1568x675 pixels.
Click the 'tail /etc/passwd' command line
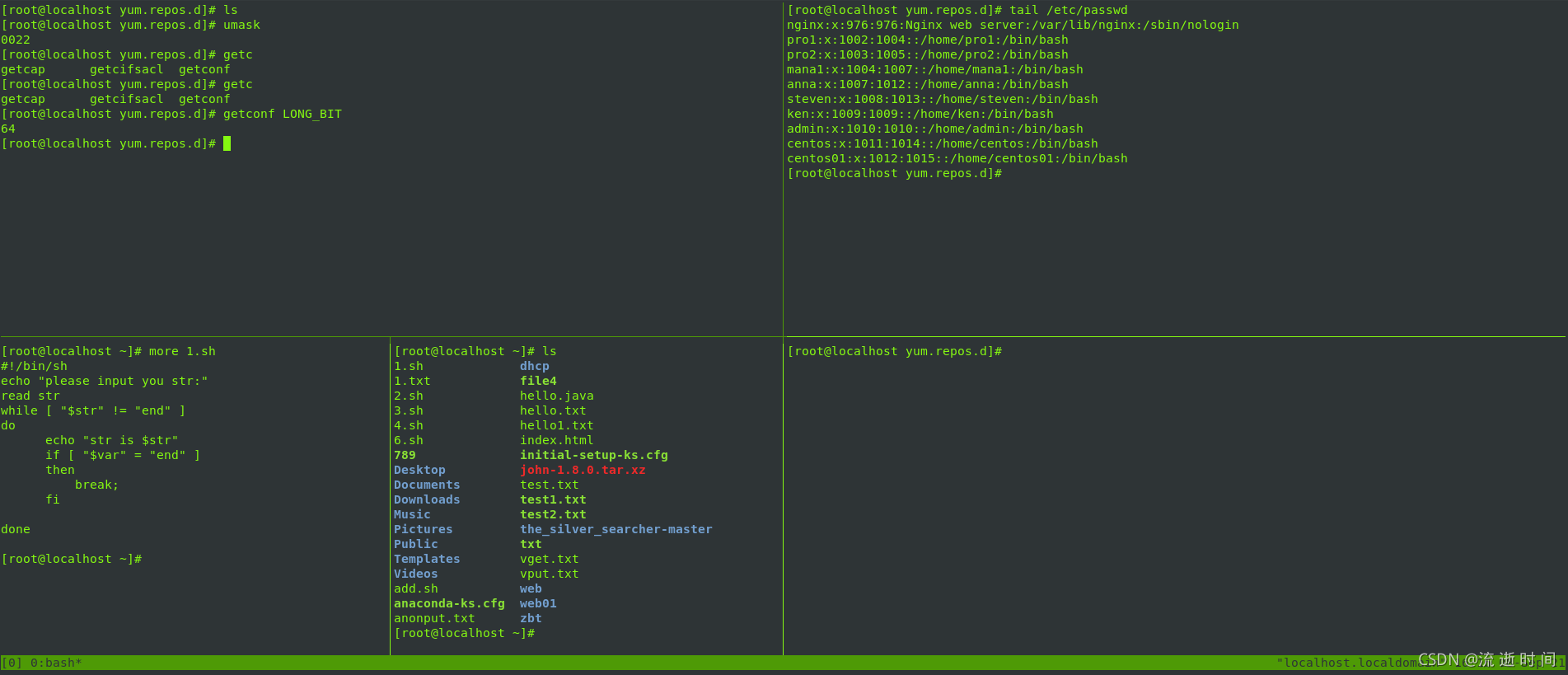tap(957, 10)
